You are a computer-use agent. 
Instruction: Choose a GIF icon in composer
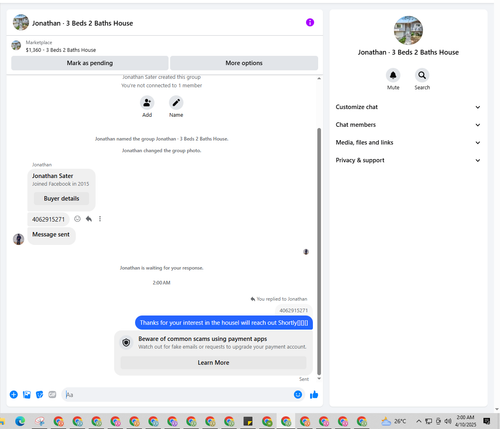(52, 395)
